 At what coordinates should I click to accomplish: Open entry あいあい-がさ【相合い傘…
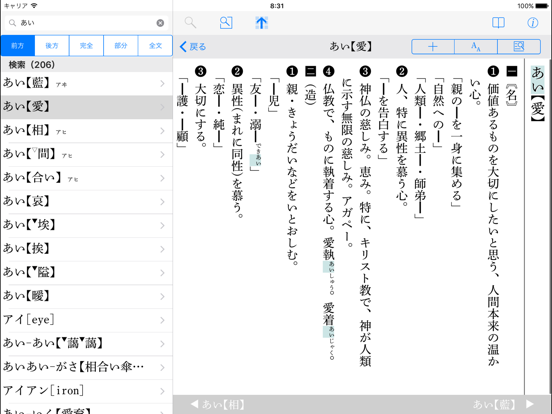coord(87,367)
